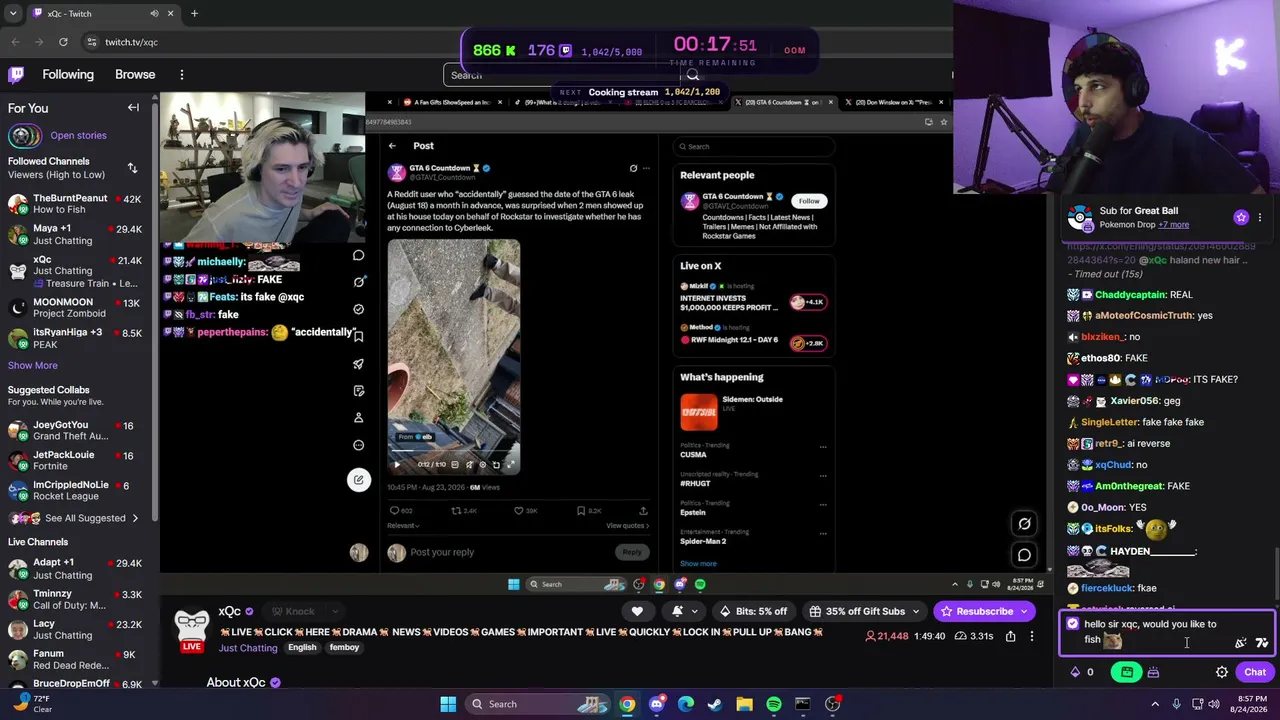Collapse the For You sidebar
The width and height of the screenshot is (1280, 720).
(133, 108)
